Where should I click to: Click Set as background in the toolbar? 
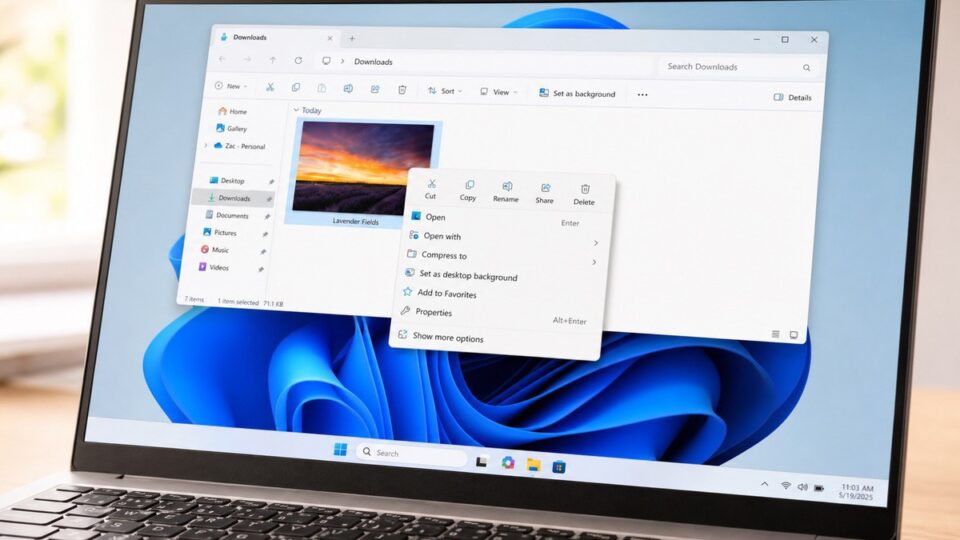click(x=577, y=94)
